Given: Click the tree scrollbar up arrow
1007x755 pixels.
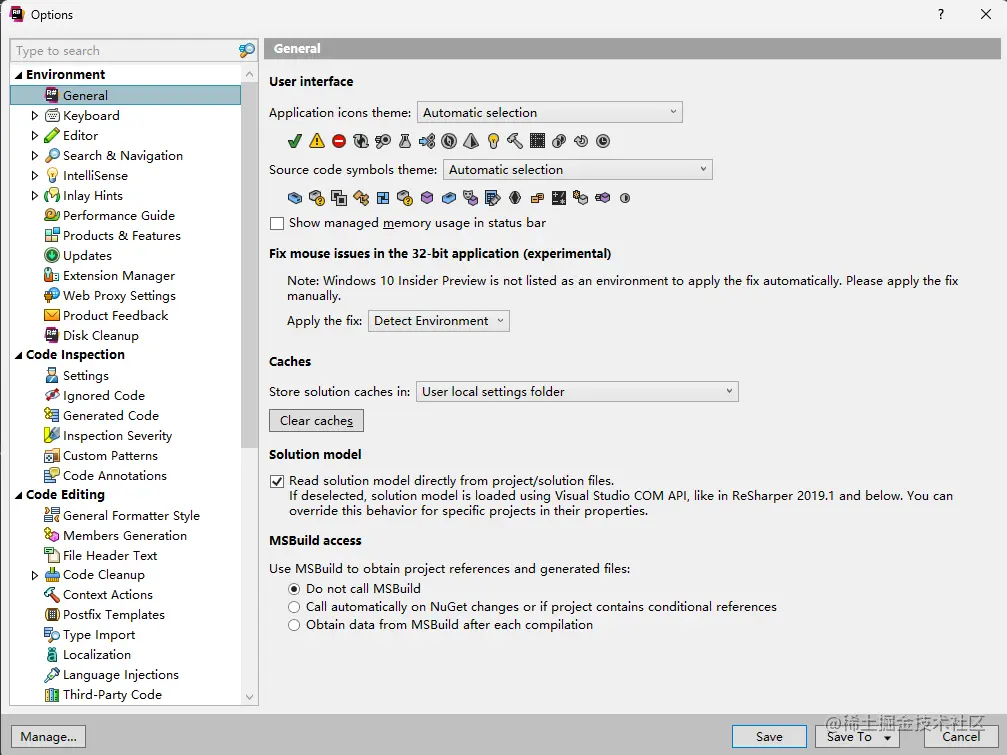Looking at the screenshot, I should pyautogui.click(x=249, y=74).
